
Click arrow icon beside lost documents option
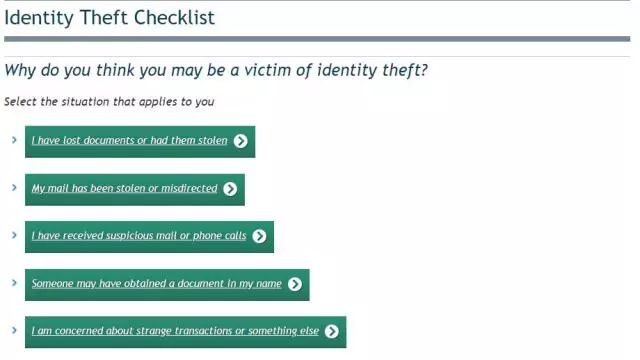[240, 141]
